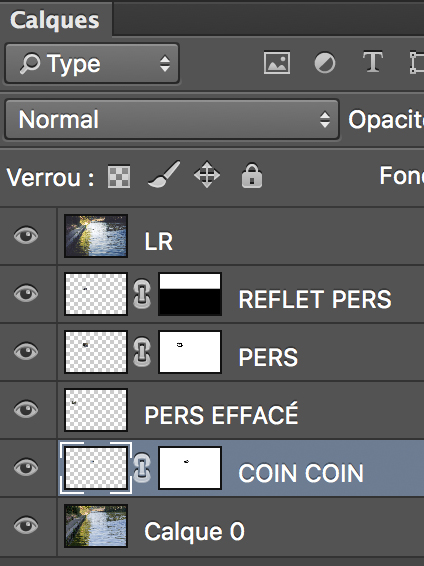Lock all with padlock icon

pos(252,176)
